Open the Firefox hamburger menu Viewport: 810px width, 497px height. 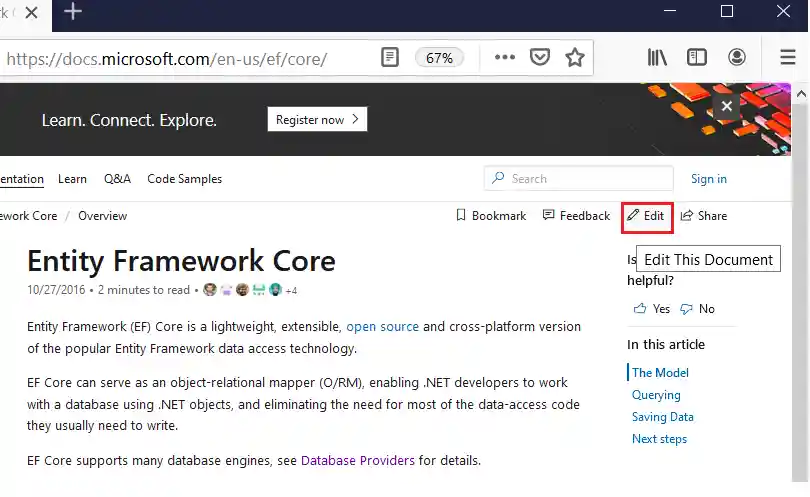pyautogui.click(x=788, y=58)
